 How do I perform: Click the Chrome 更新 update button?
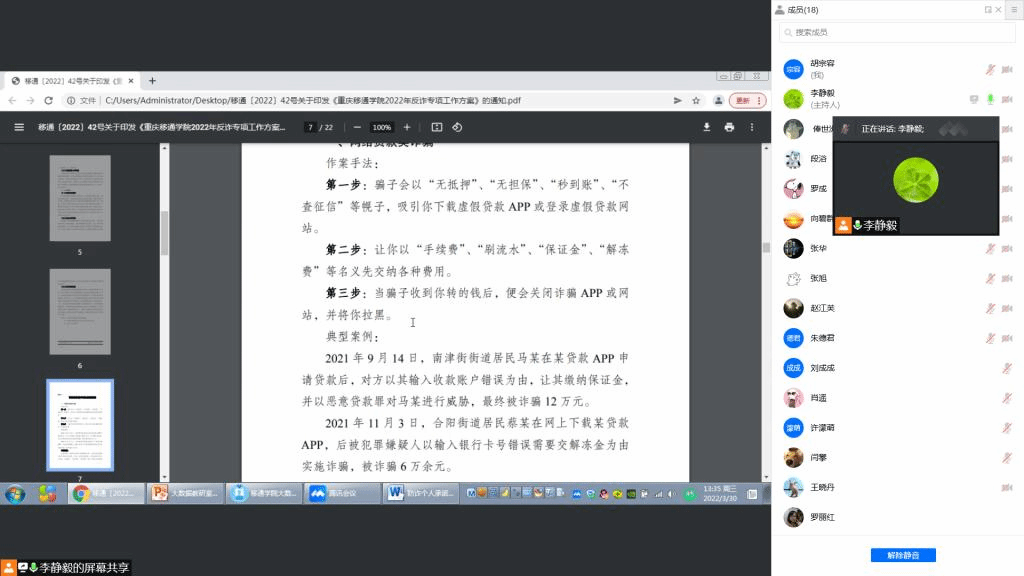pos(742,101)
